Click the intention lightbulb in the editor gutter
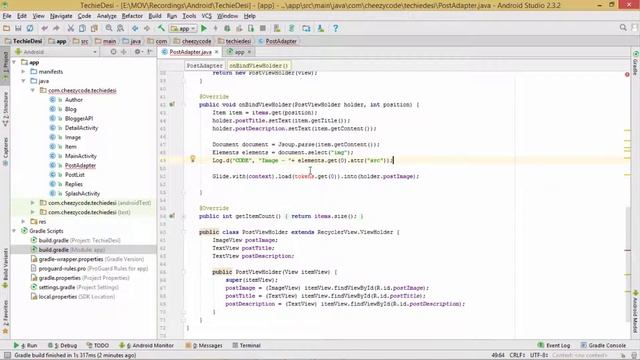This screenshot has height=360, width=640. (x=193, y=159)
